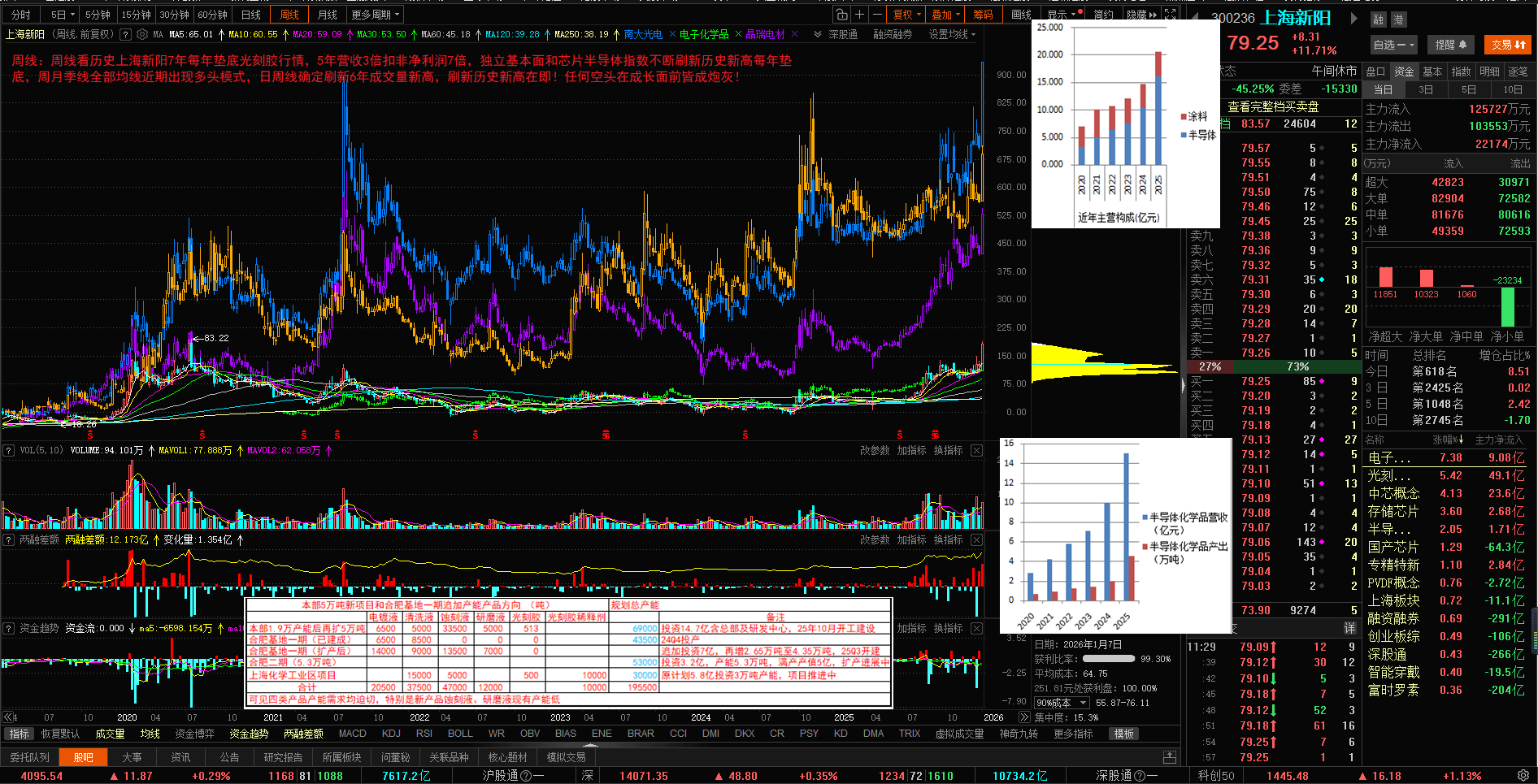
Task: Open the 大事 bottom tab
Action: 132,757
